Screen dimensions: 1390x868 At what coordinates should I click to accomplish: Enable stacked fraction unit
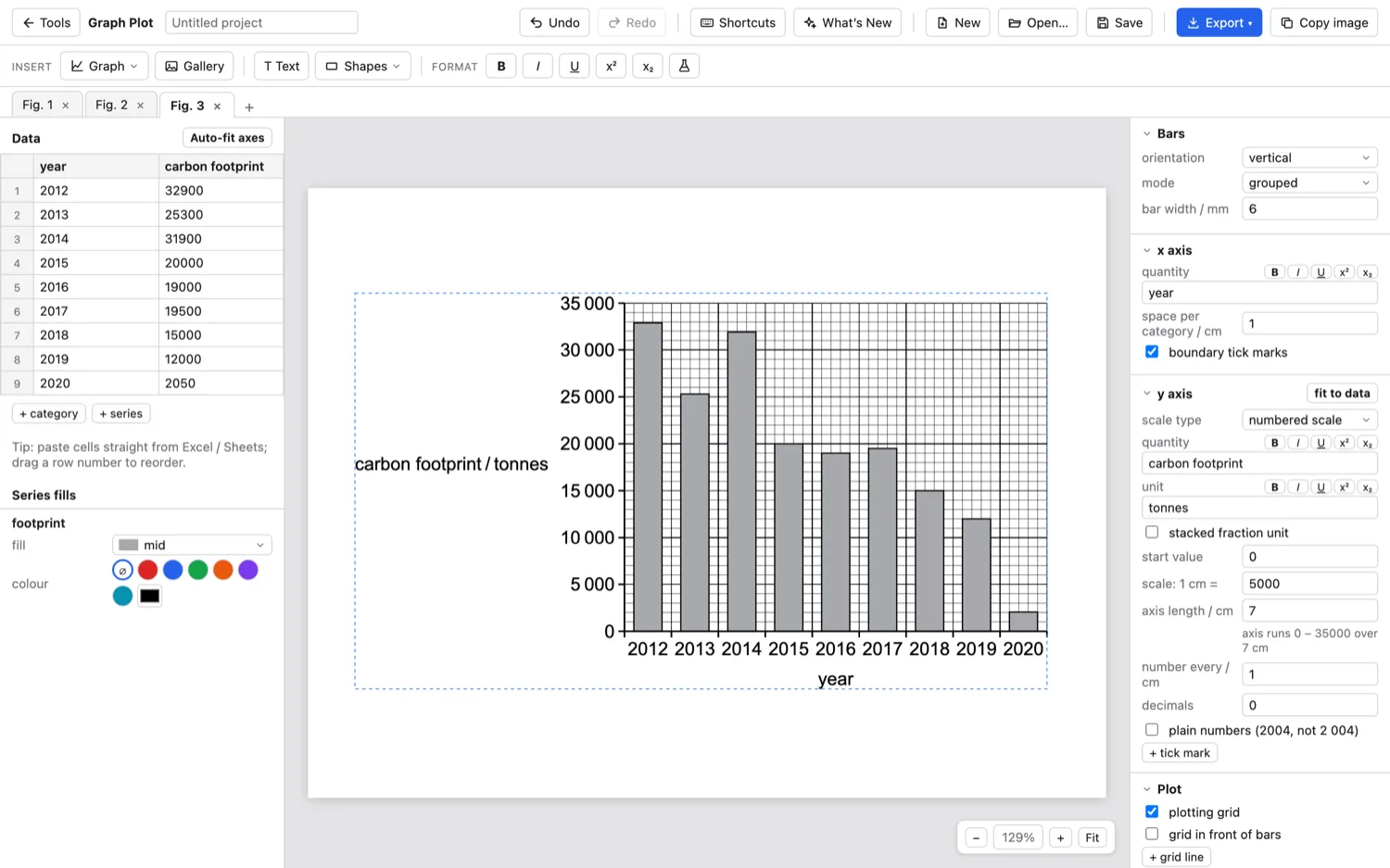[x=1152, y=533]
